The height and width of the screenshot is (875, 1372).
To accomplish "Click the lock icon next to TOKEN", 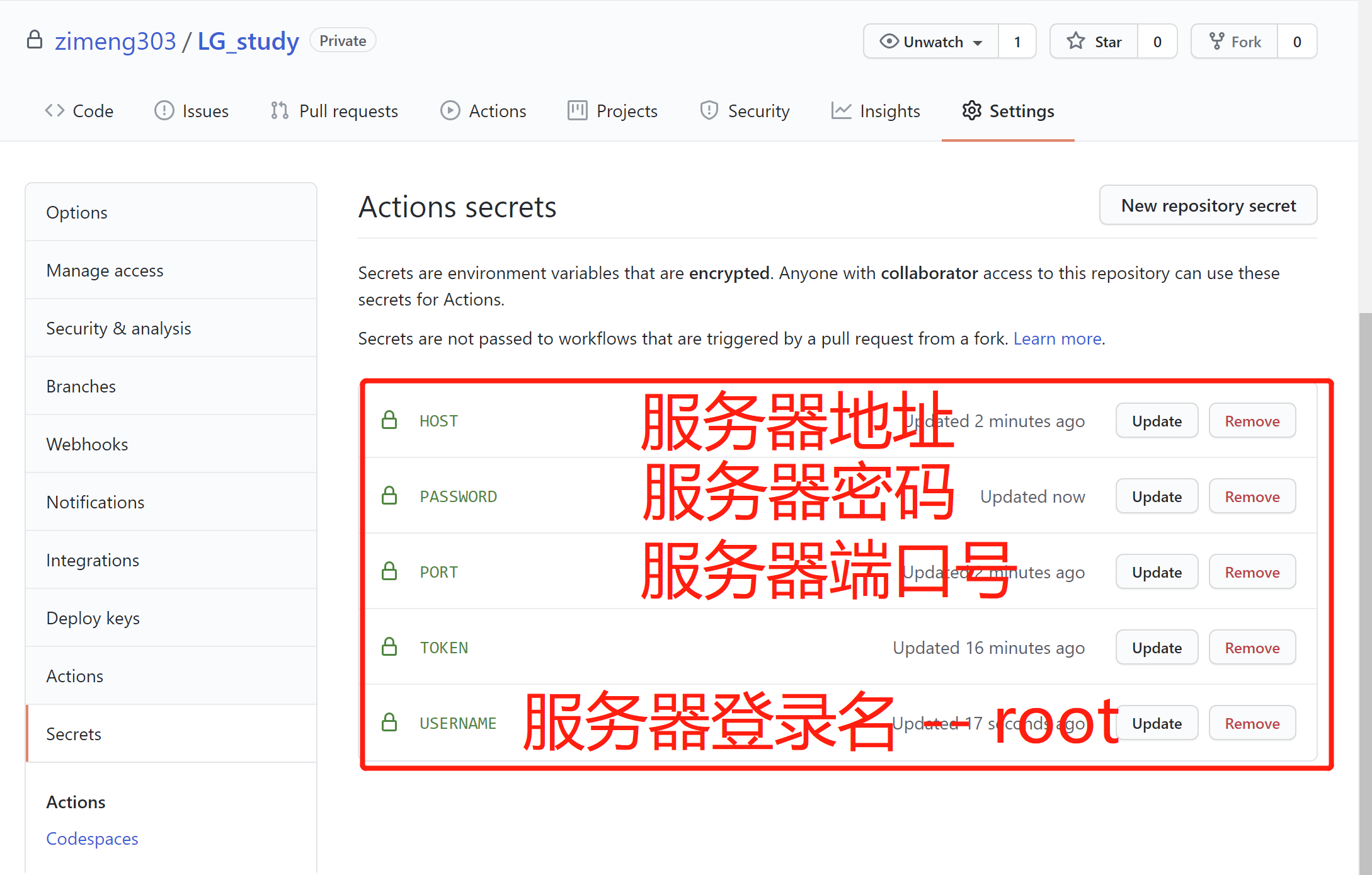I will coord(390,647).
